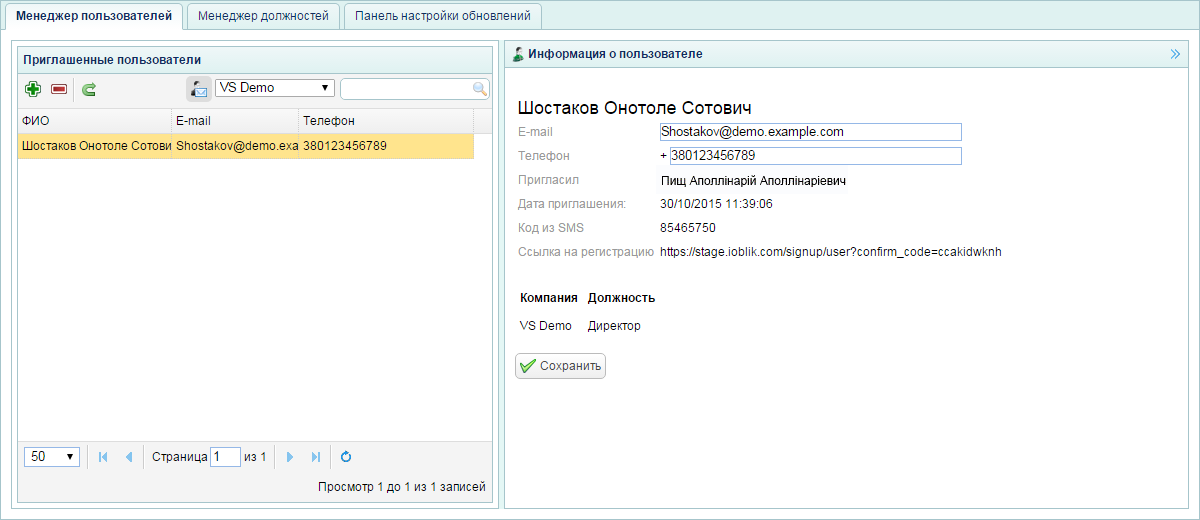Click Просмотр 1 до 1 из 1 записей text
Image resolution: width=1200 pixels, height=520 pixels.
point(401,487)
